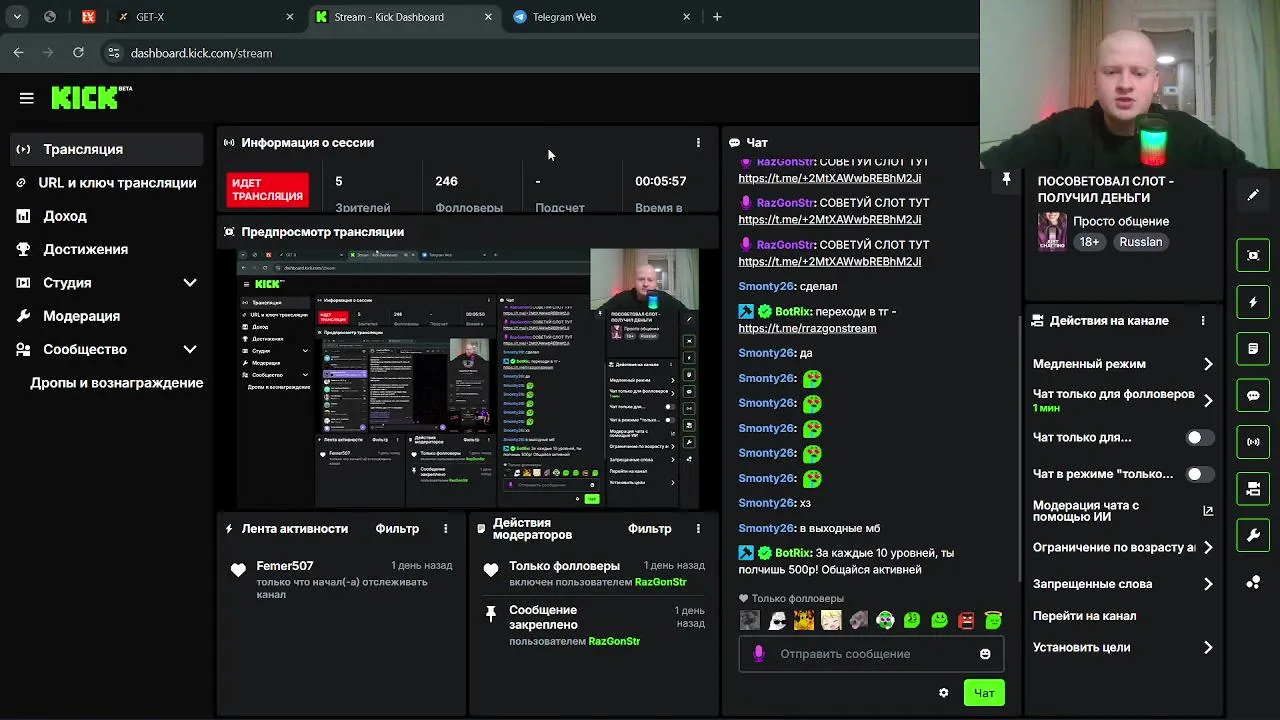Open a new browser tab
Viewport: 1280px width, 720px height.
click(717, 17)
